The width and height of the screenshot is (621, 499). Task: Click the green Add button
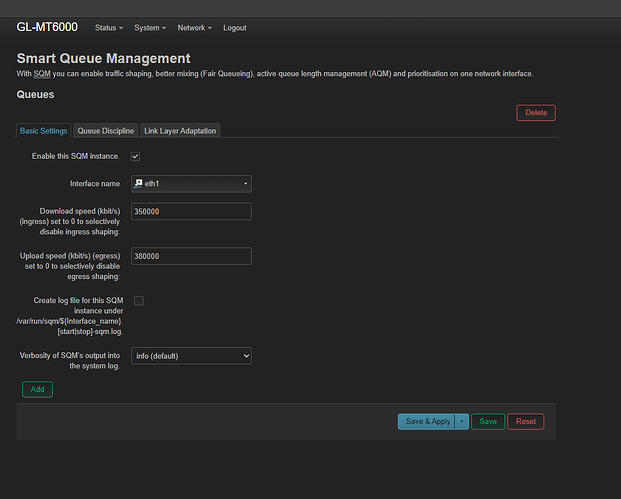[x=38, y=389]
